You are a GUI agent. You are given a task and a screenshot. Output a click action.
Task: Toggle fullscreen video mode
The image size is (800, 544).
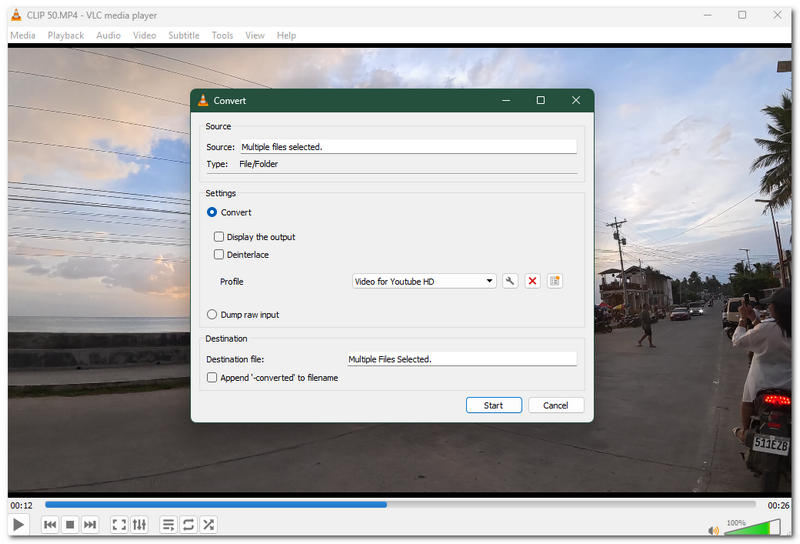click(x=119, y=524)
